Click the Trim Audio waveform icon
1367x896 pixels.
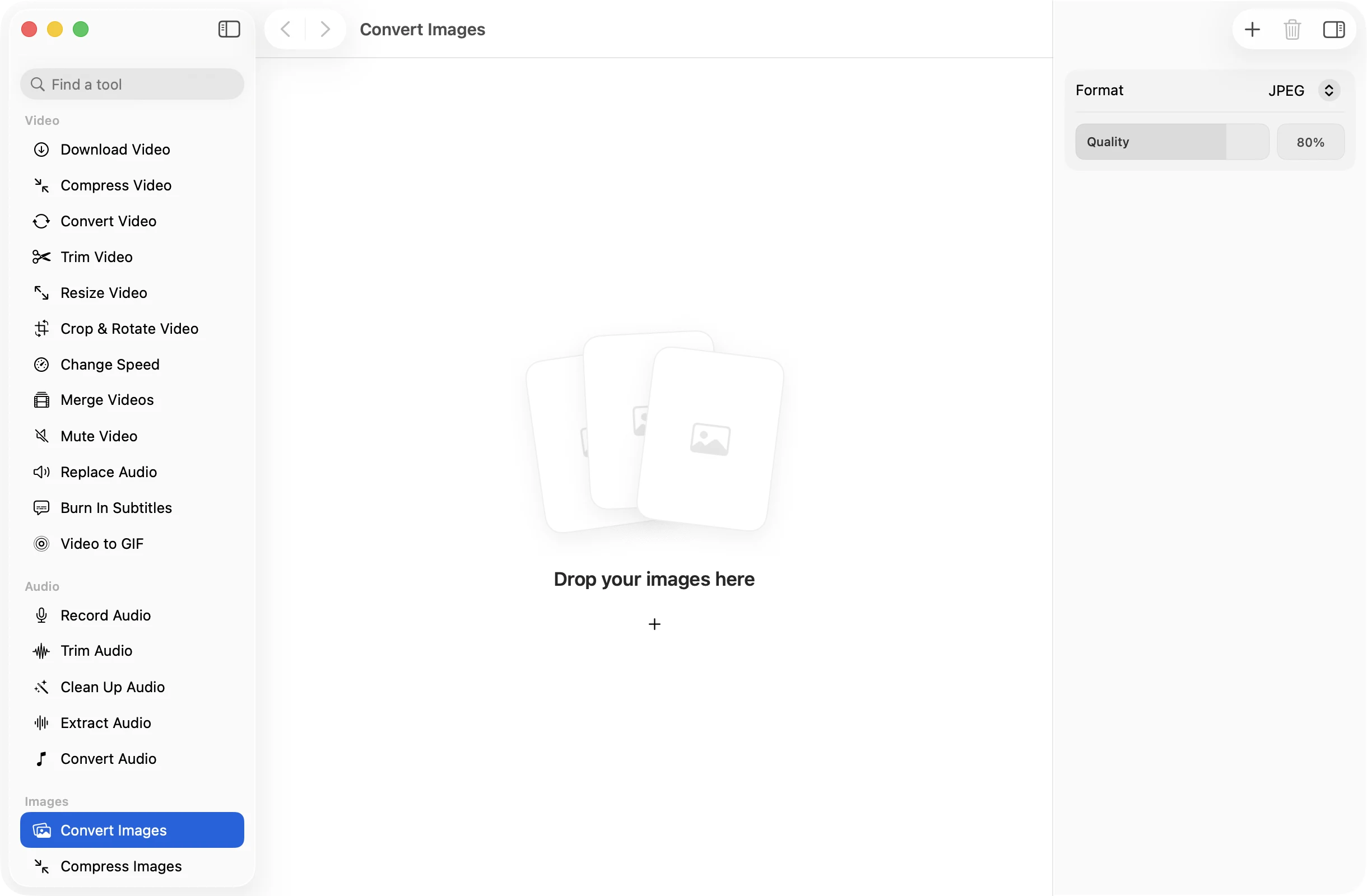coord(41,651)
